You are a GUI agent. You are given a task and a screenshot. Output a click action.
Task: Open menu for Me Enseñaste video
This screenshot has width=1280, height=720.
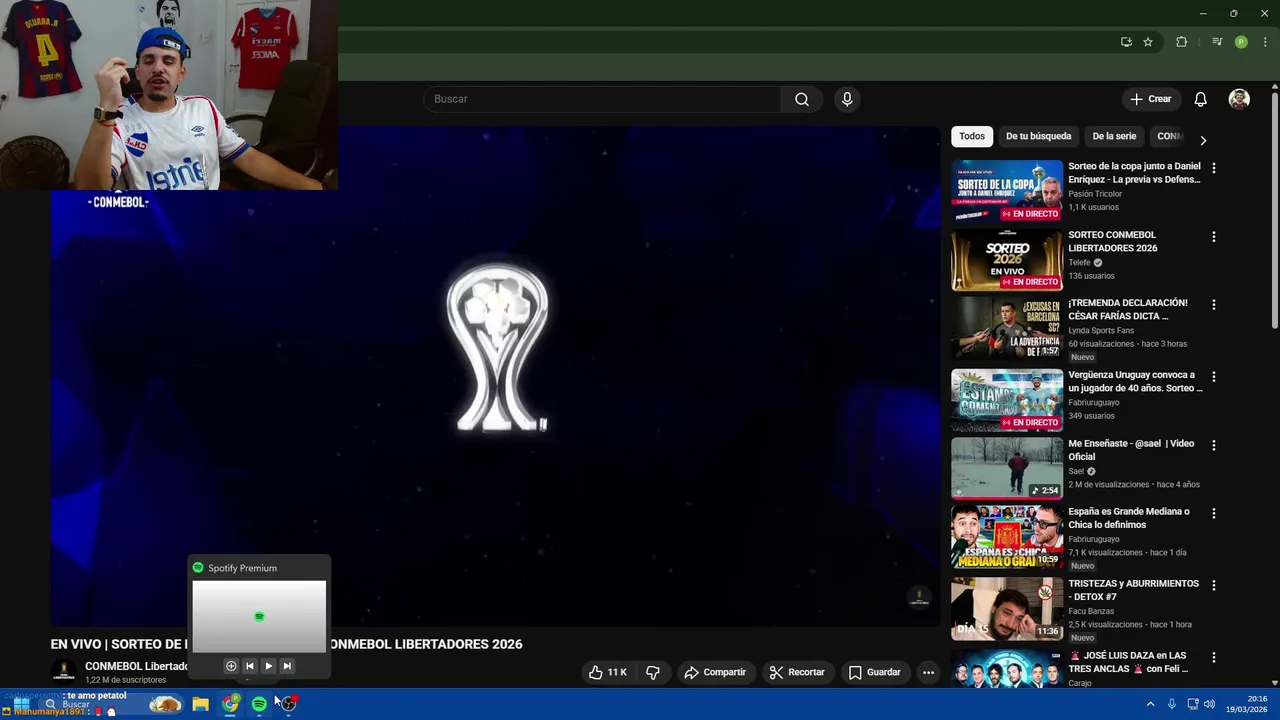1214,445
